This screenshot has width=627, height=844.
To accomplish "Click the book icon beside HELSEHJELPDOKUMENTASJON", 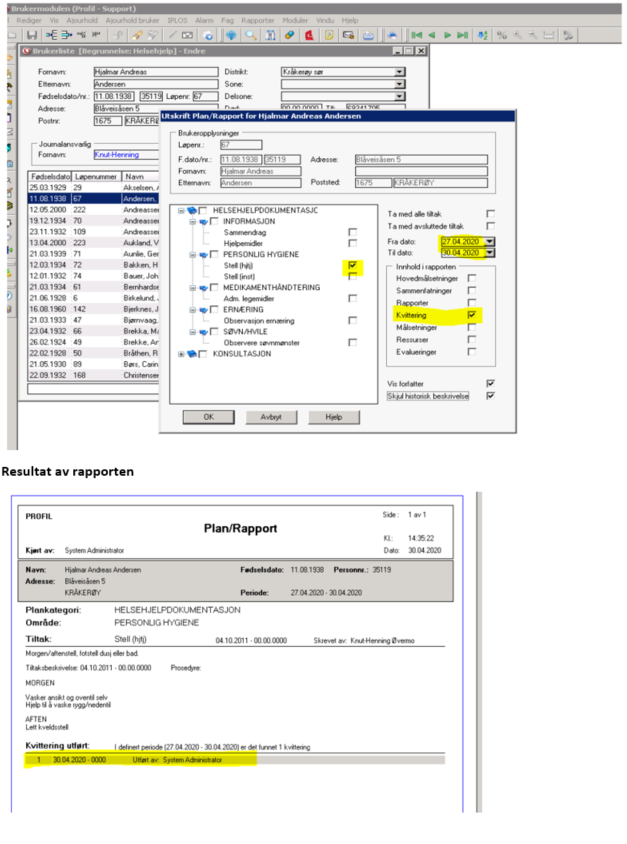I will 192,211.
